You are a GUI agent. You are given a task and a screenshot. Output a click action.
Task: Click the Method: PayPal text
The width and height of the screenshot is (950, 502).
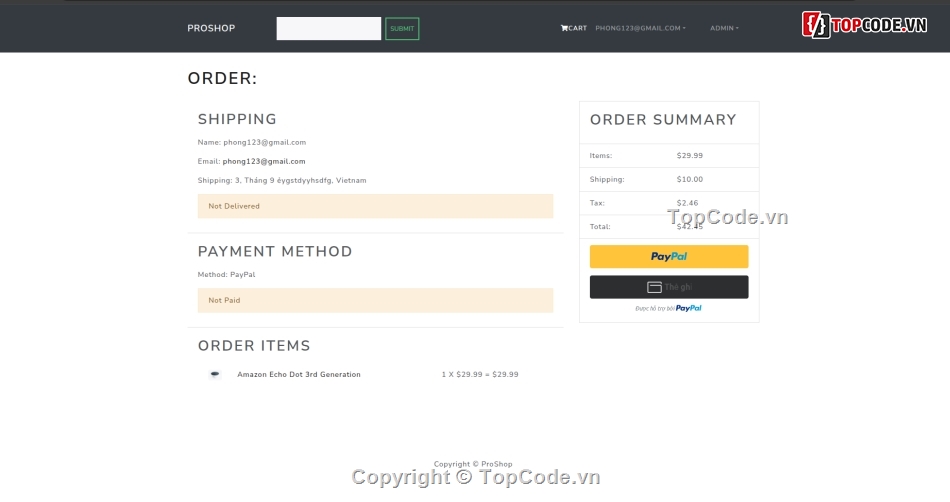226,274
